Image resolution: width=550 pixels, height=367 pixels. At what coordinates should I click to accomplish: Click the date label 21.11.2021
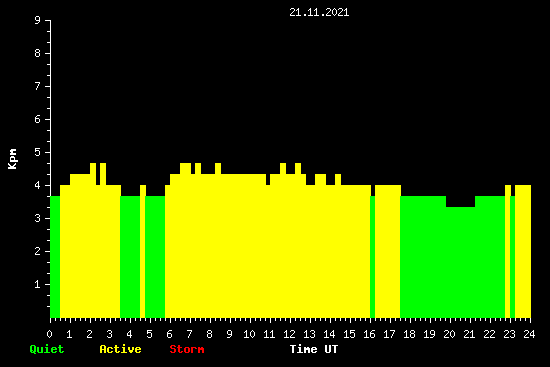(319, 13)
